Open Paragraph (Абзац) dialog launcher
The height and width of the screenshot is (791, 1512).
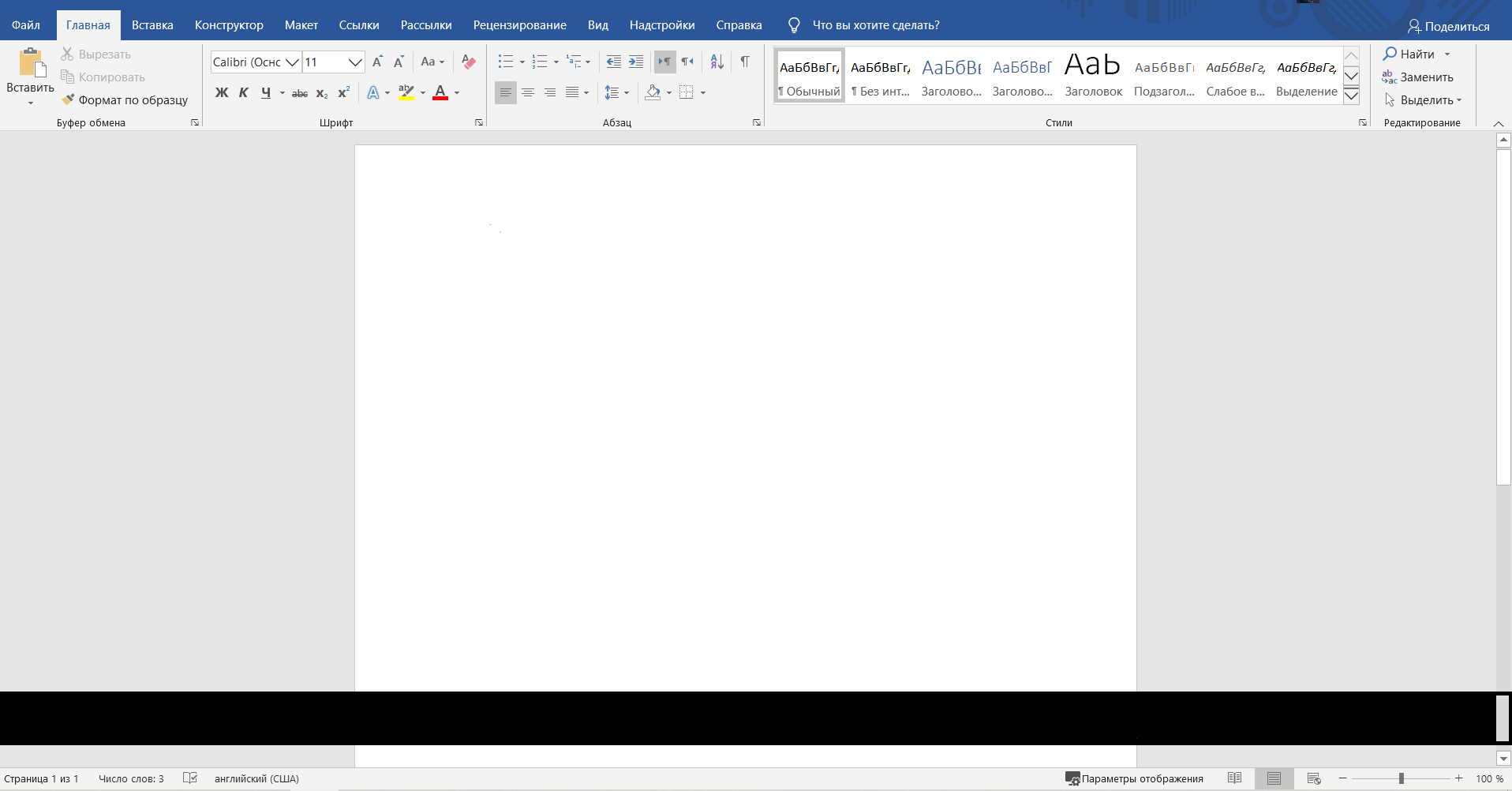[x=757, y=122]
